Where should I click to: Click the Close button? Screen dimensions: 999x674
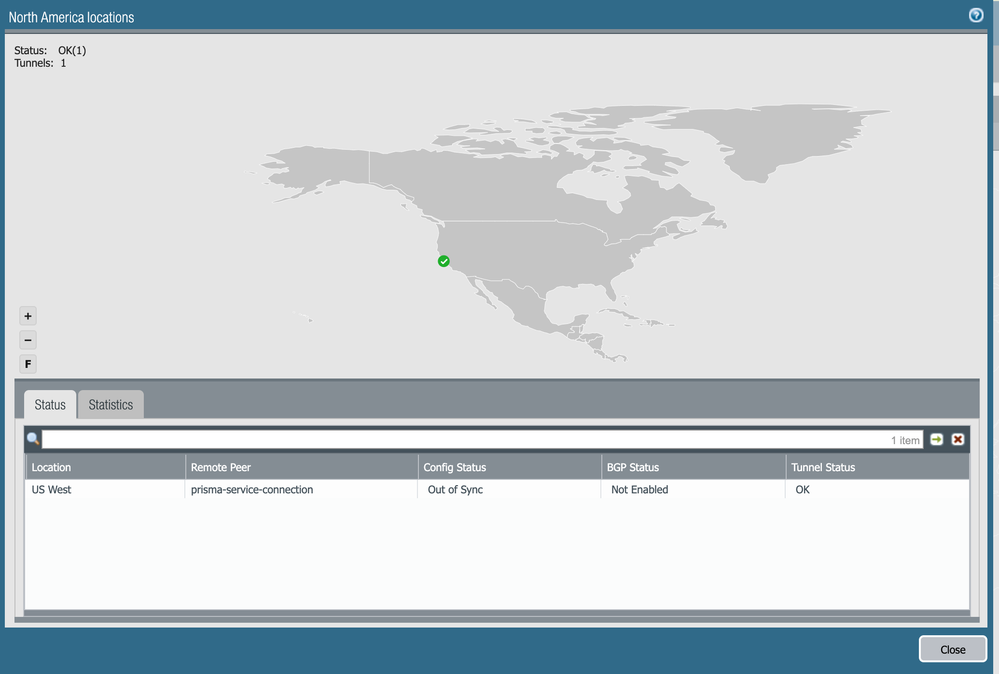point(952,649)
